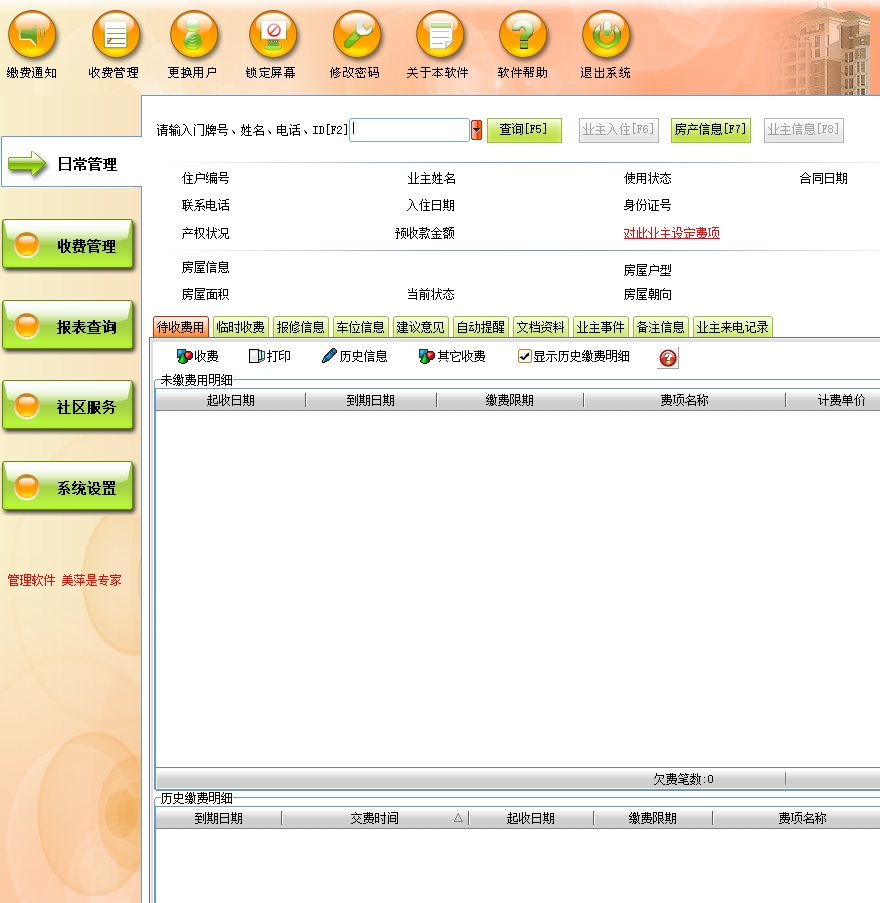Image resolution: width=880 pixels, height=903 pixels.
Task: Open 收费管理 toolbar icon
Action: click(116, 36)
